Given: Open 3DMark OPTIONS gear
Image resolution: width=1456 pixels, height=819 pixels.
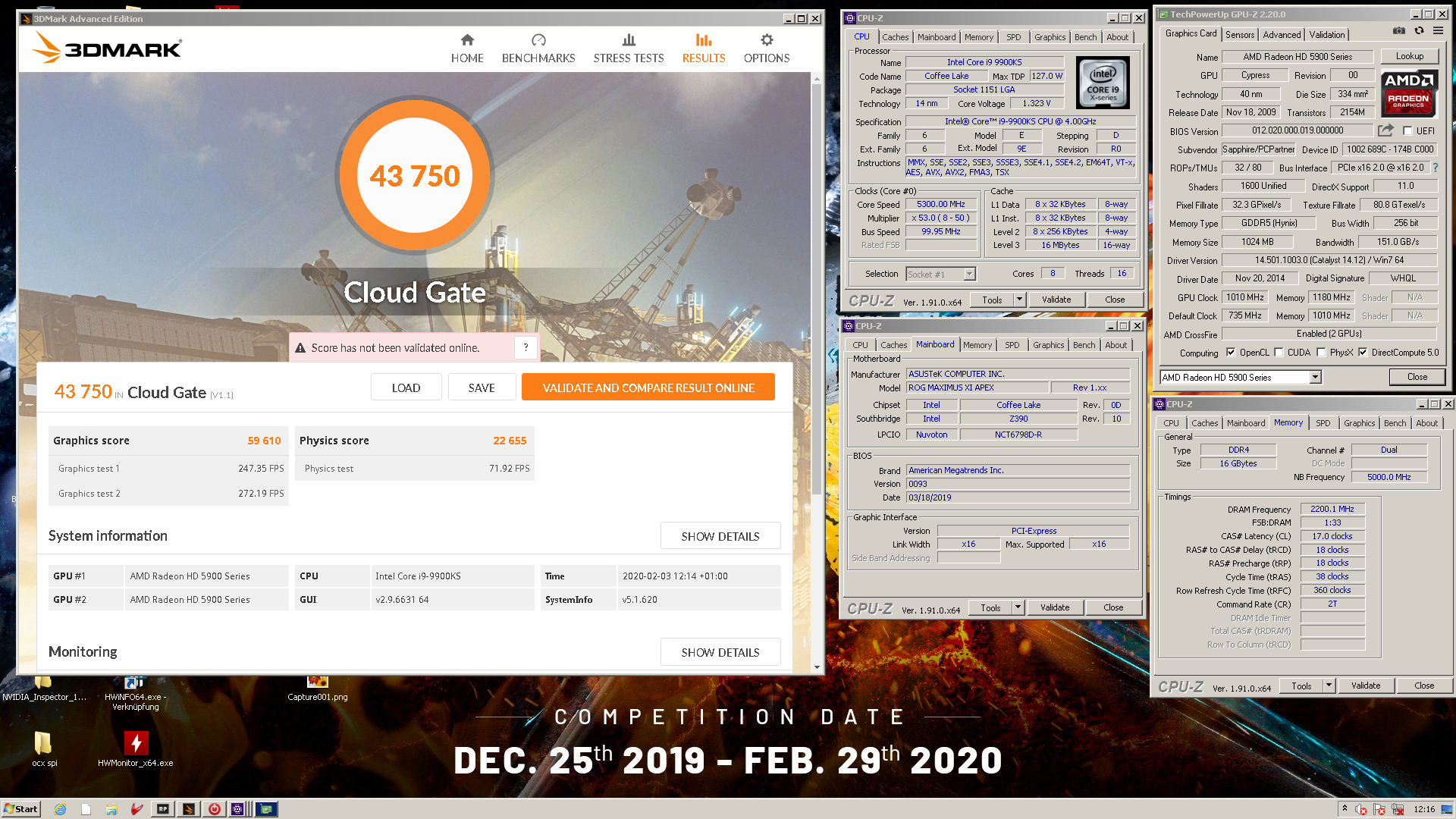Looking at the screenshot, I should 767,49.
